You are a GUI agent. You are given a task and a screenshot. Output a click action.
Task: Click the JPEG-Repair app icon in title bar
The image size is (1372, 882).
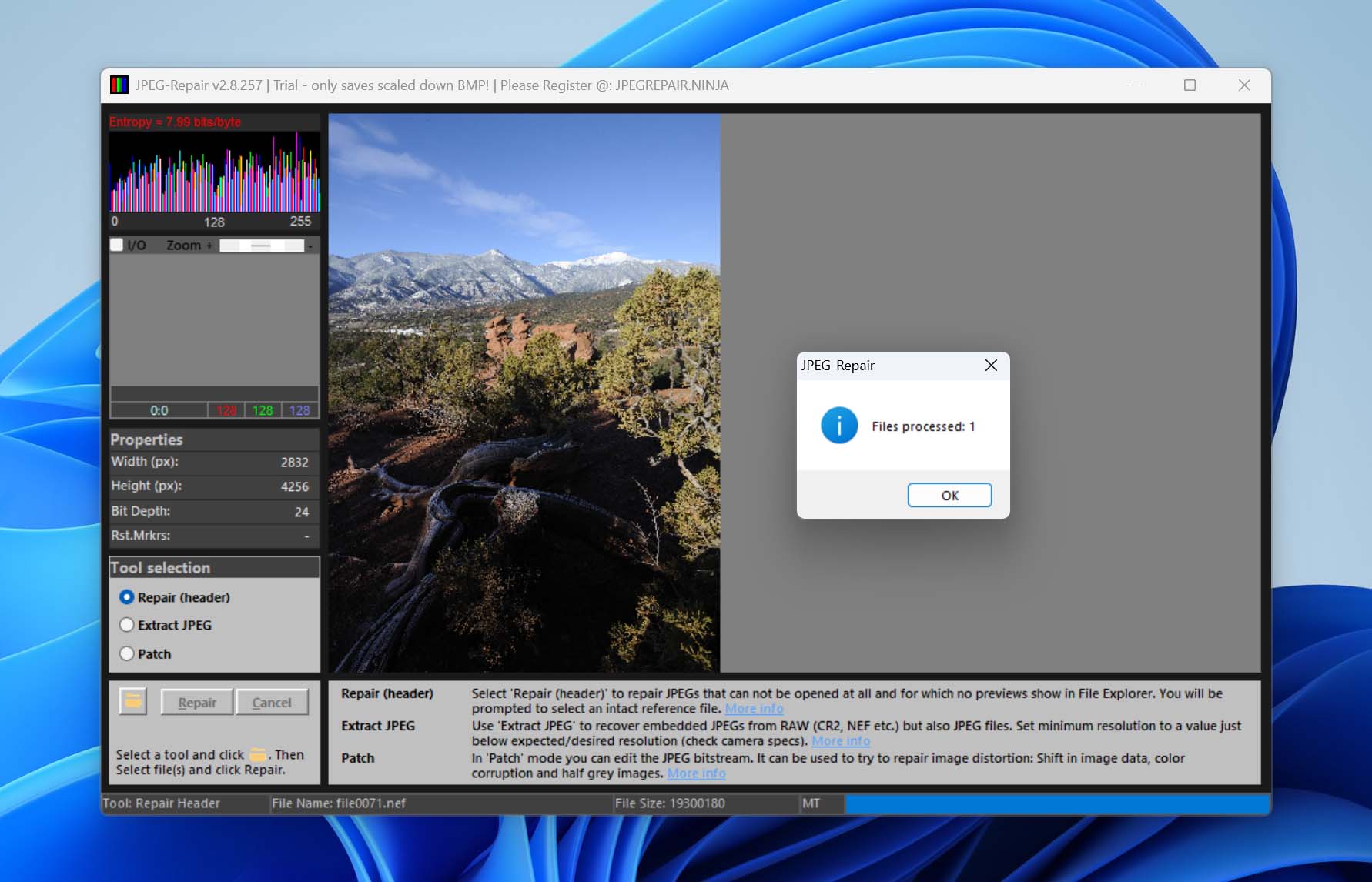click(119, 85)
